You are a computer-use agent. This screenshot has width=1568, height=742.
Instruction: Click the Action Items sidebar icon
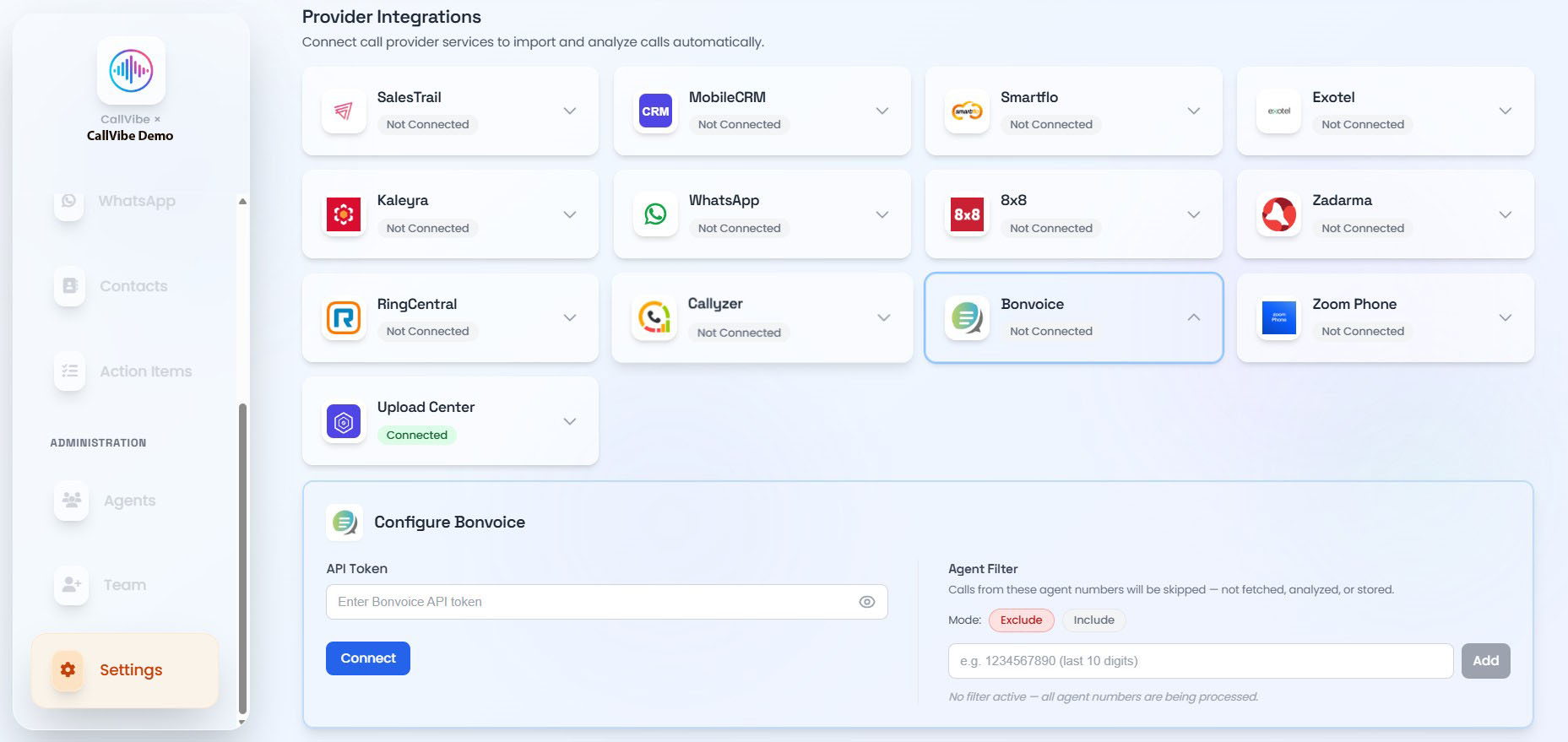[x=70, y=371]
